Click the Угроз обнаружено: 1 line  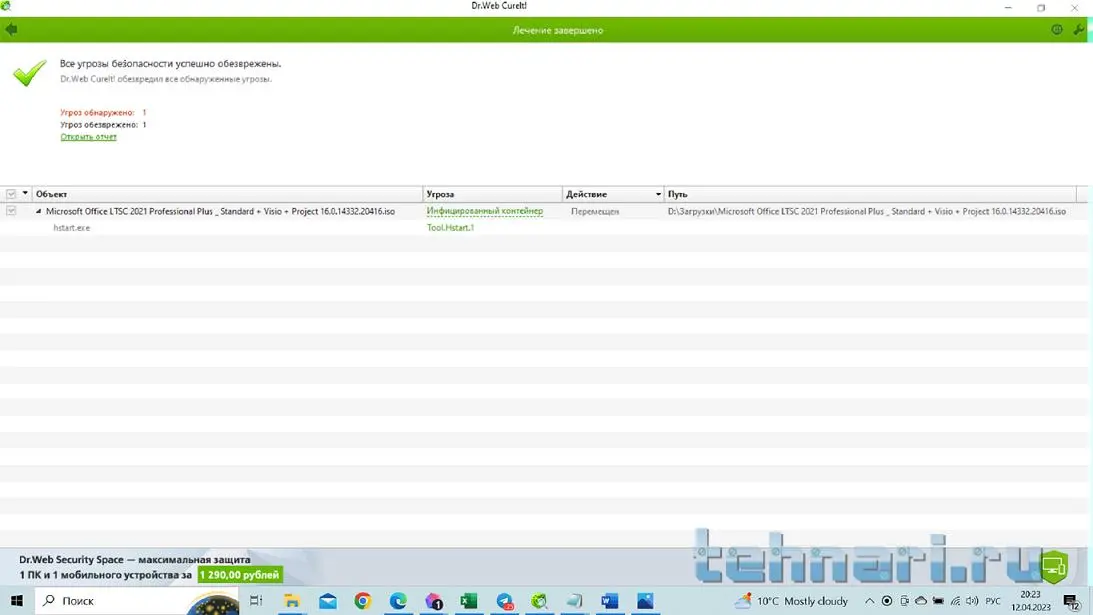(x=103, y=112)
